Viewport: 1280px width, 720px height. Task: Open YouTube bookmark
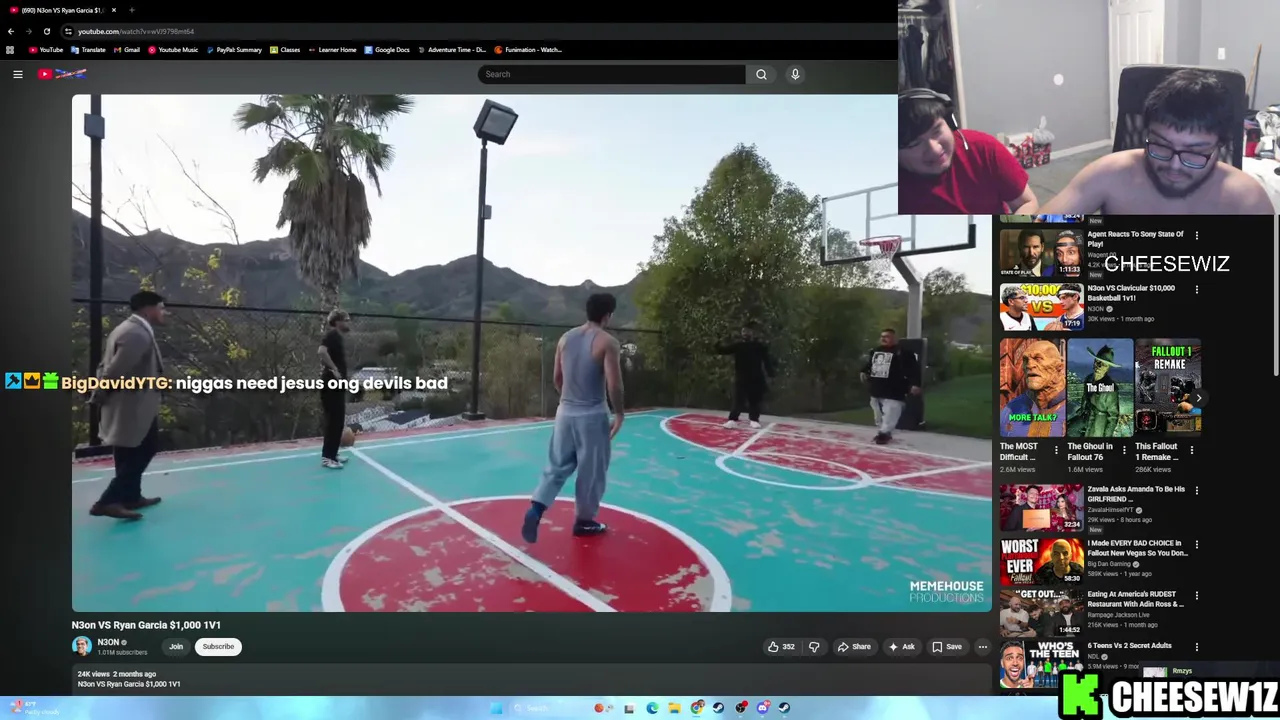(x=46, y=50)
